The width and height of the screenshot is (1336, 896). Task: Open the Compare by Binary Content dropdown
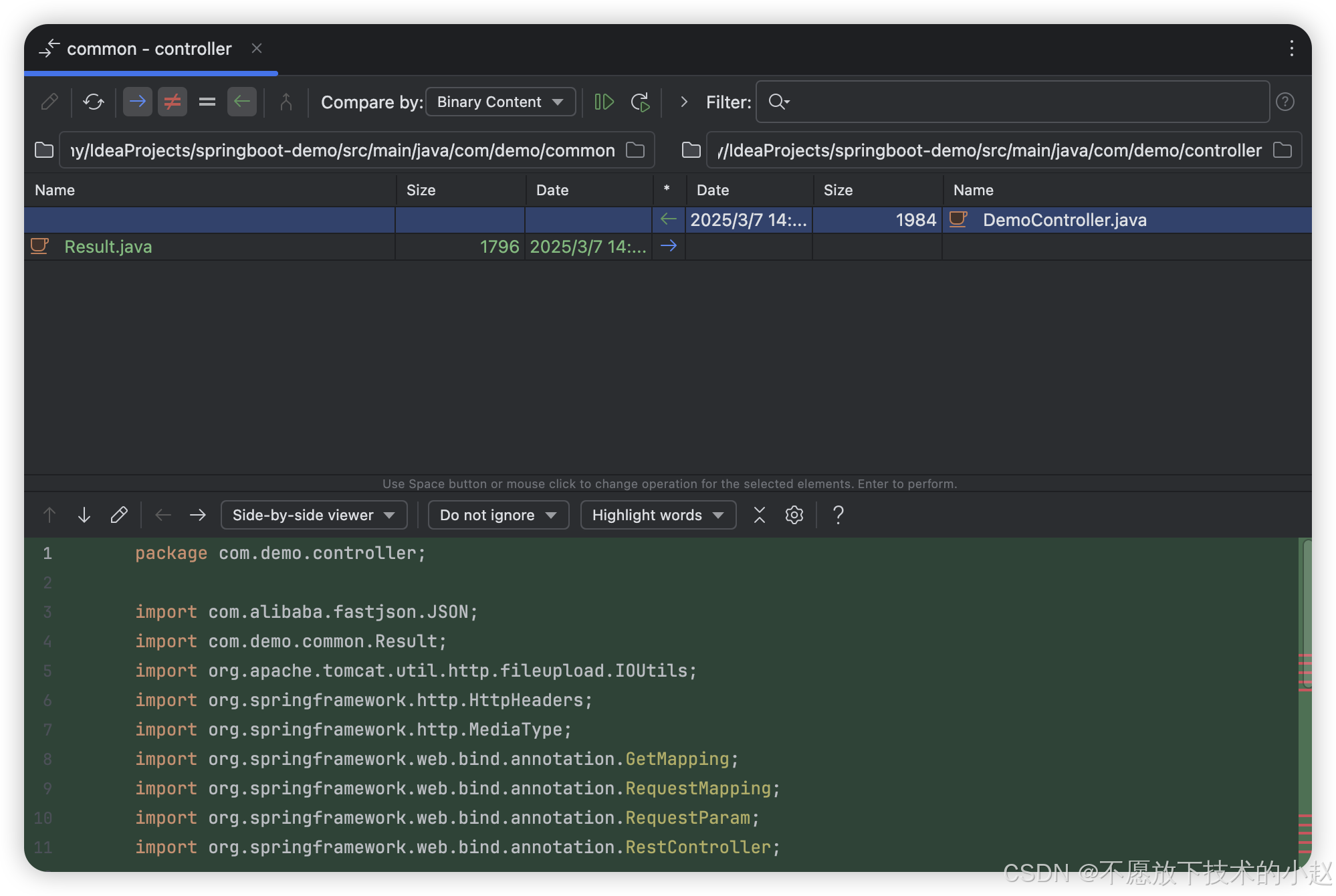(500, 102)
